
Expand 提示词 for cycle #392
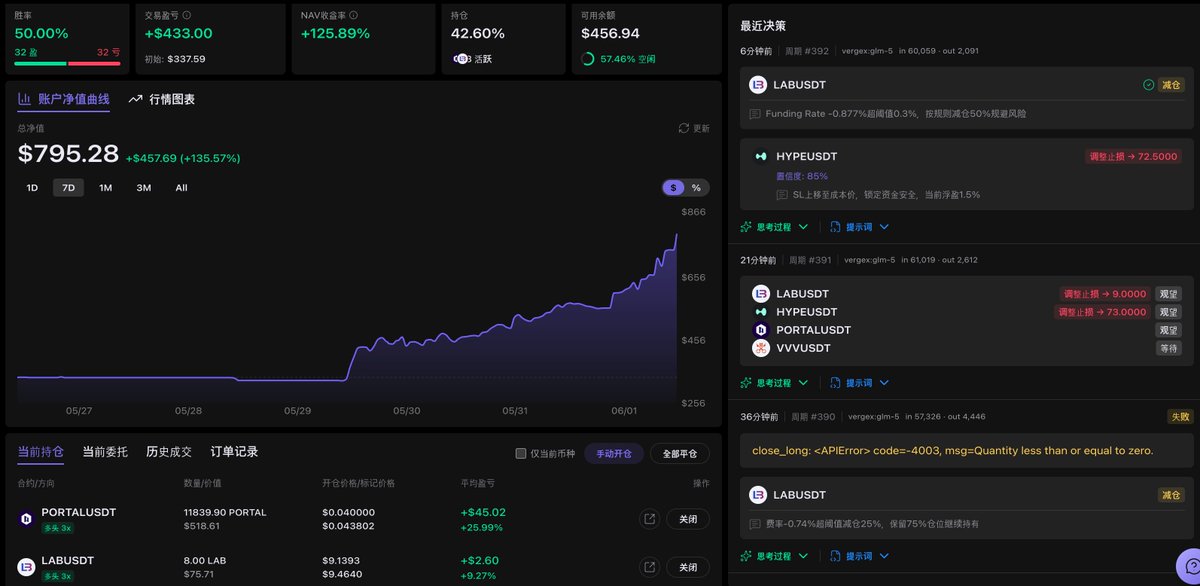[x=859, y=227]
